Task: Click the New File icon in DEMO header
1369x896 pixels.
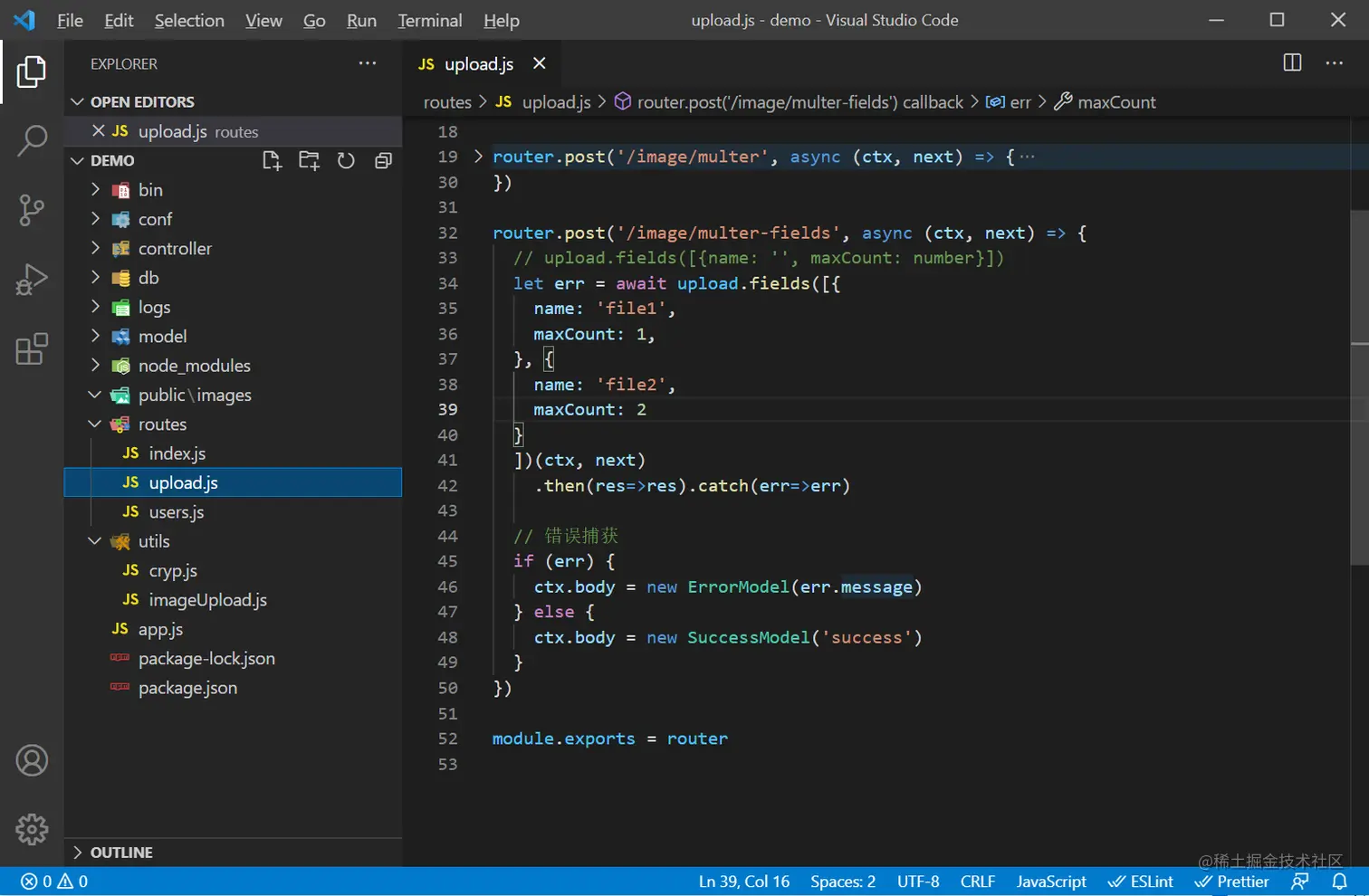Action: (x=272, y=161)
